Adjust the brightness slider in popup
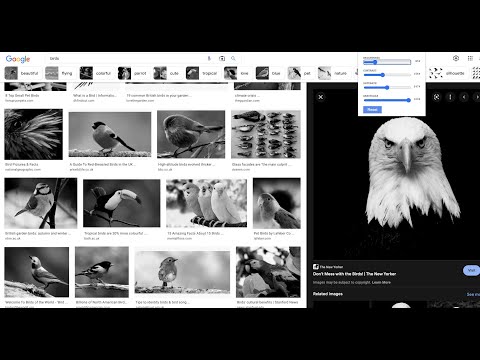The width and height of the screenshot is (480, 360). click(x=387, y=62)
